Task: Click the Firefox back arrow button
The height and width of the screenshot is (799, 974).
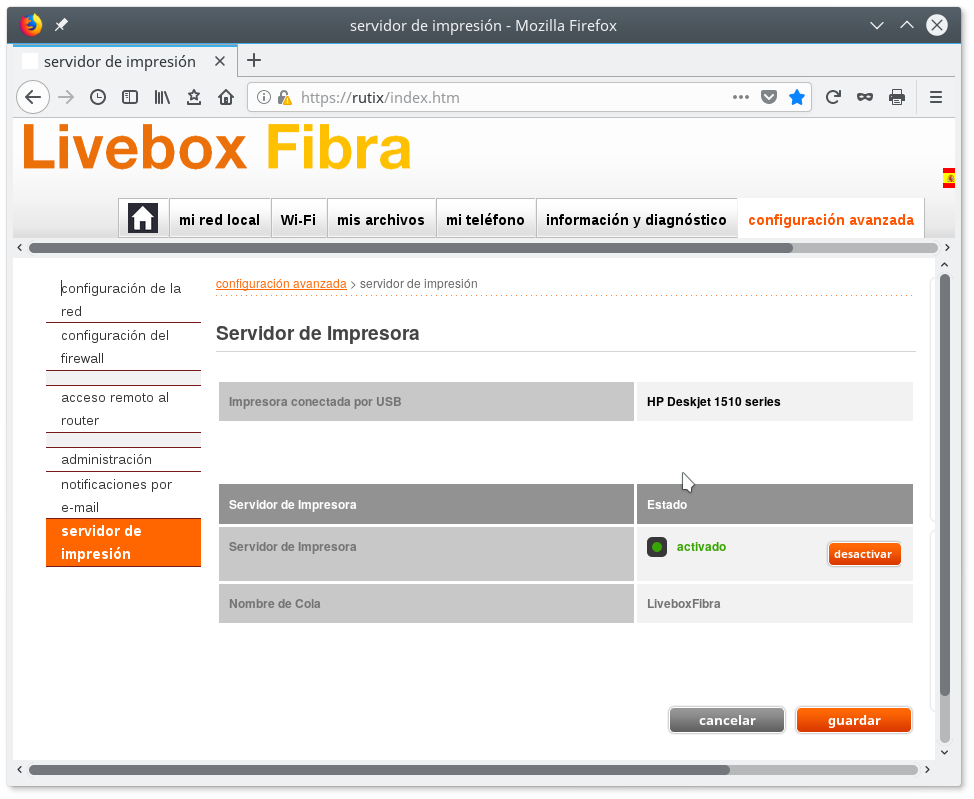Action: [32, 97]
